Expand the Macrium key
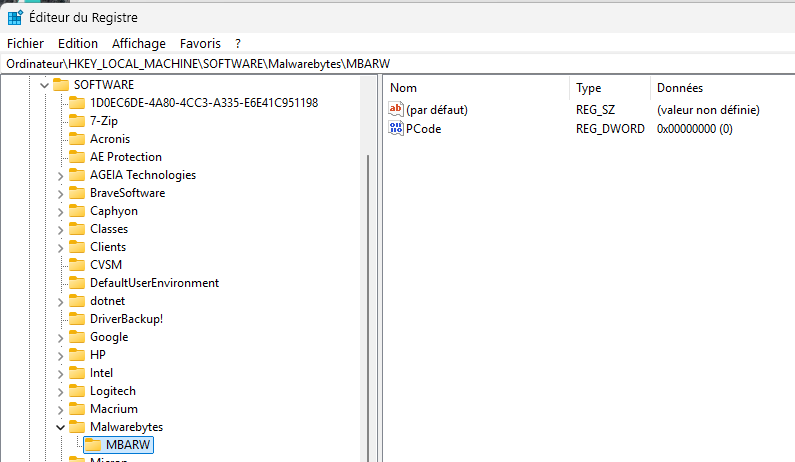This screenshot has height=462, width=795. (x=60, y=410)
